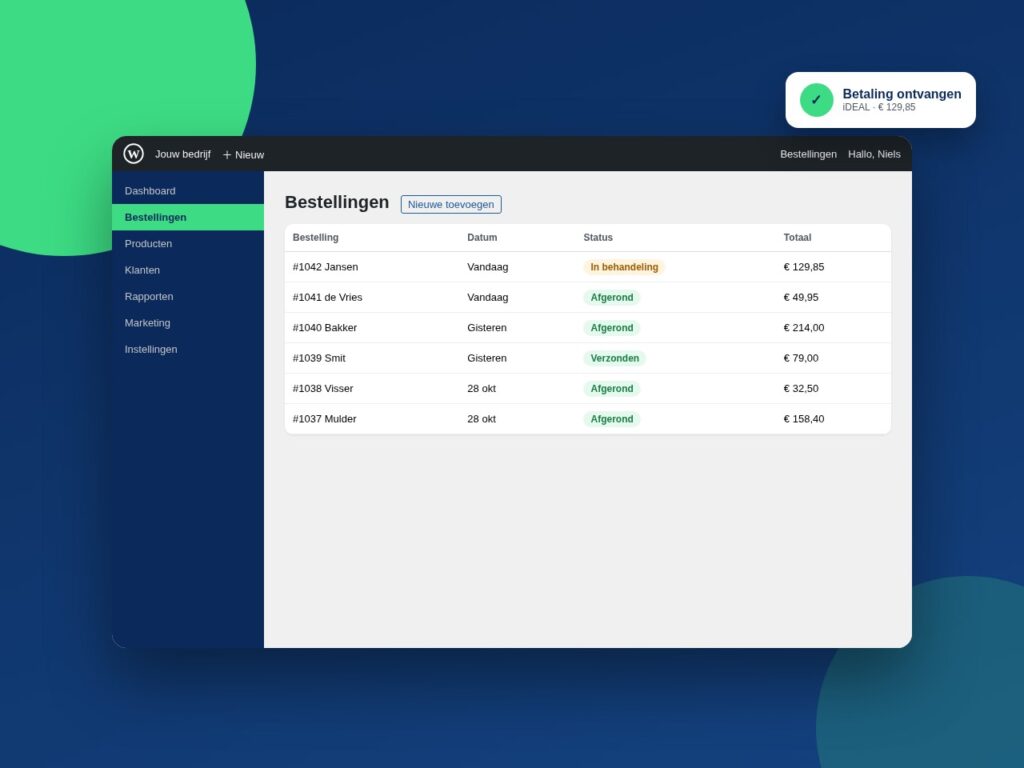Open Rapporten from the sidebar

tap(188, 296)
